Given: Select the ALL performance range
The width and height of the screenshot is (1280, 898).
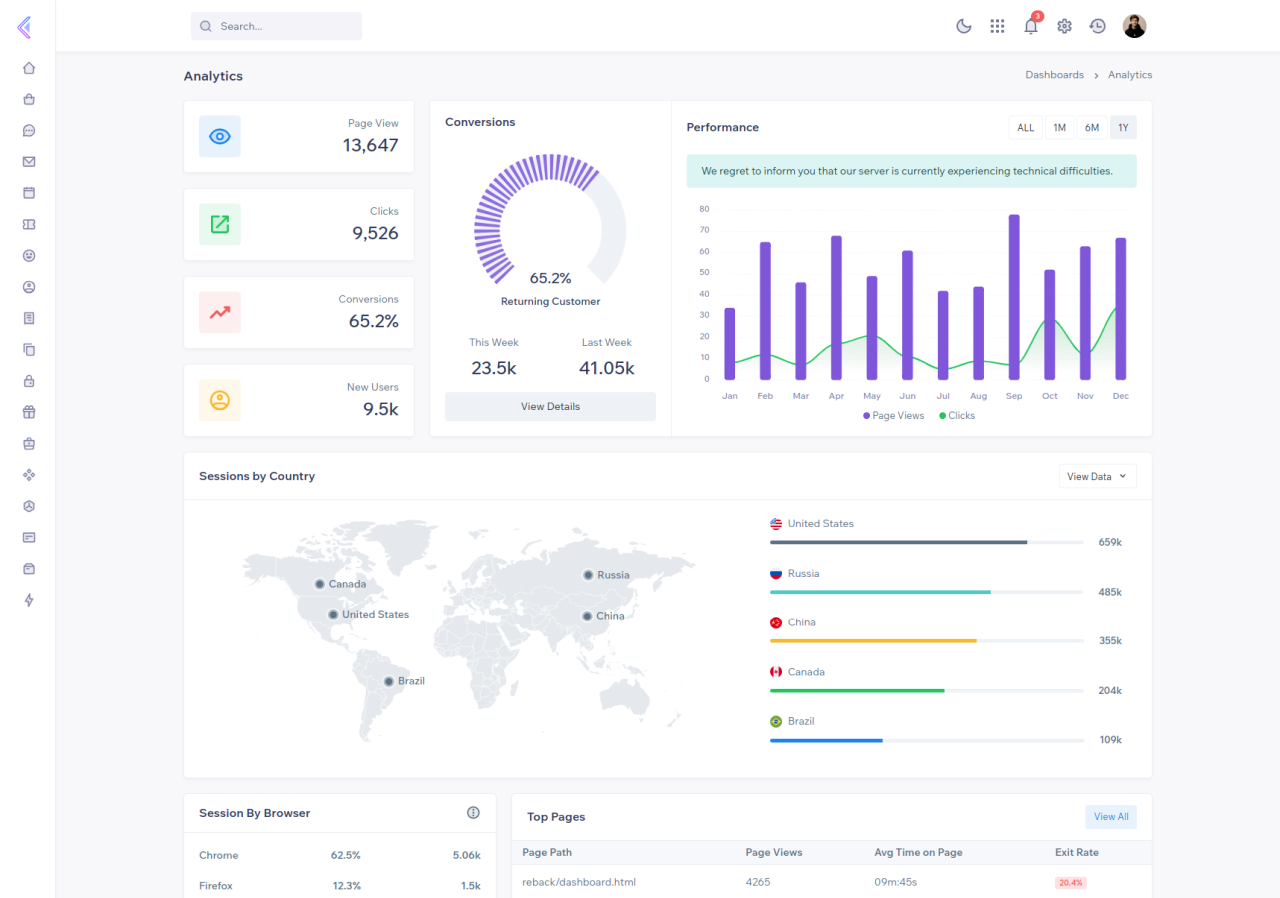Looking at the screenshot, I should [1026, 127].
